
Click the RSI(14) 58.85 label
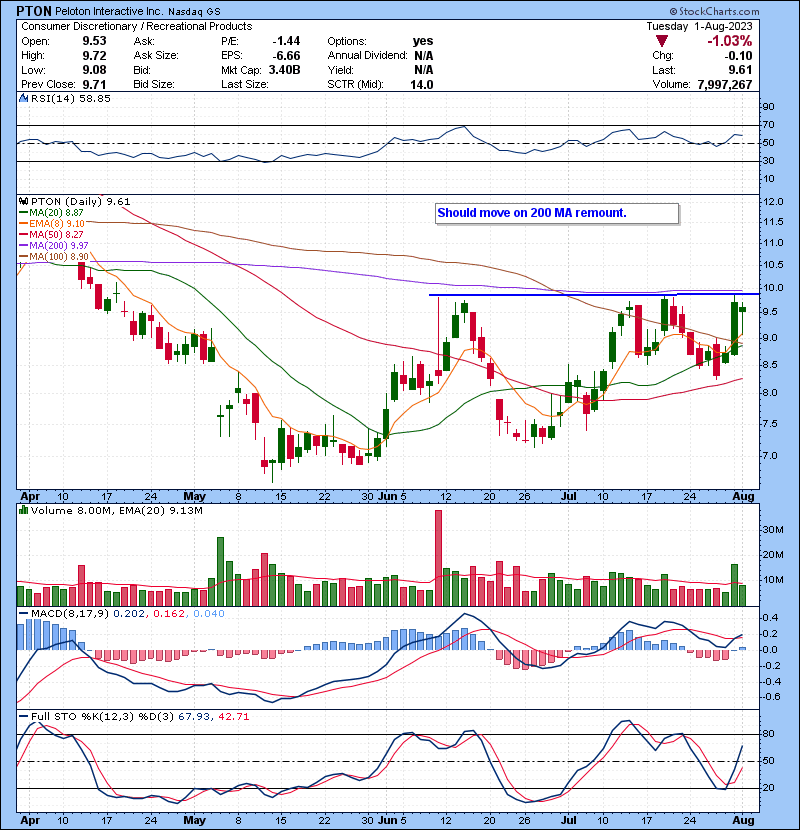[71, 98]
